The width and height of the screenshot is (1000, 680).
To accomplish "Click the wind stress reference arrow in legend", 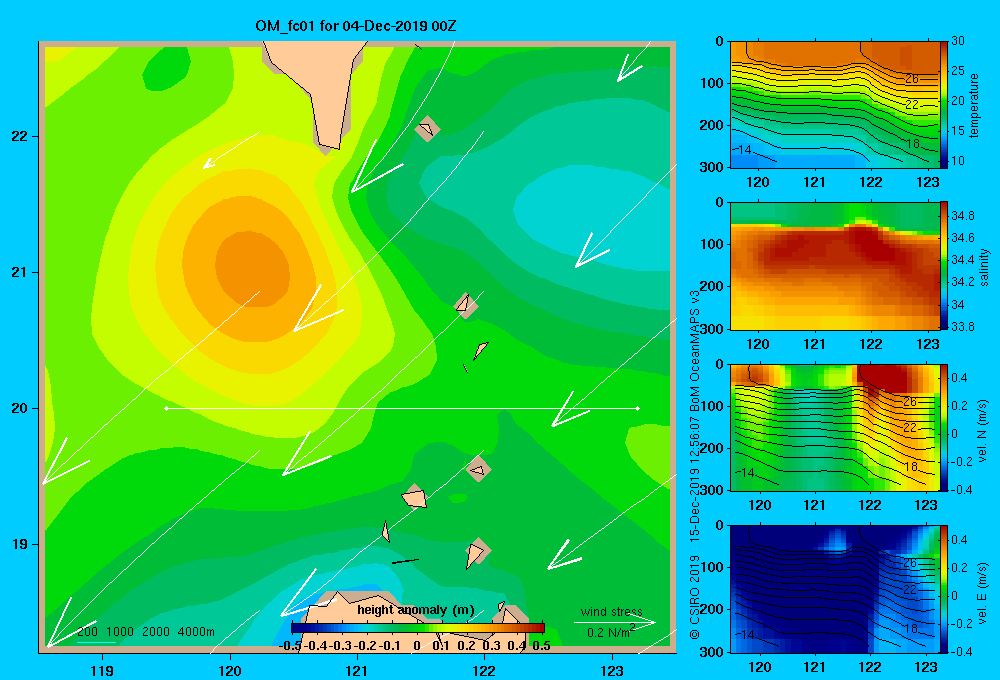I will 615,622.
